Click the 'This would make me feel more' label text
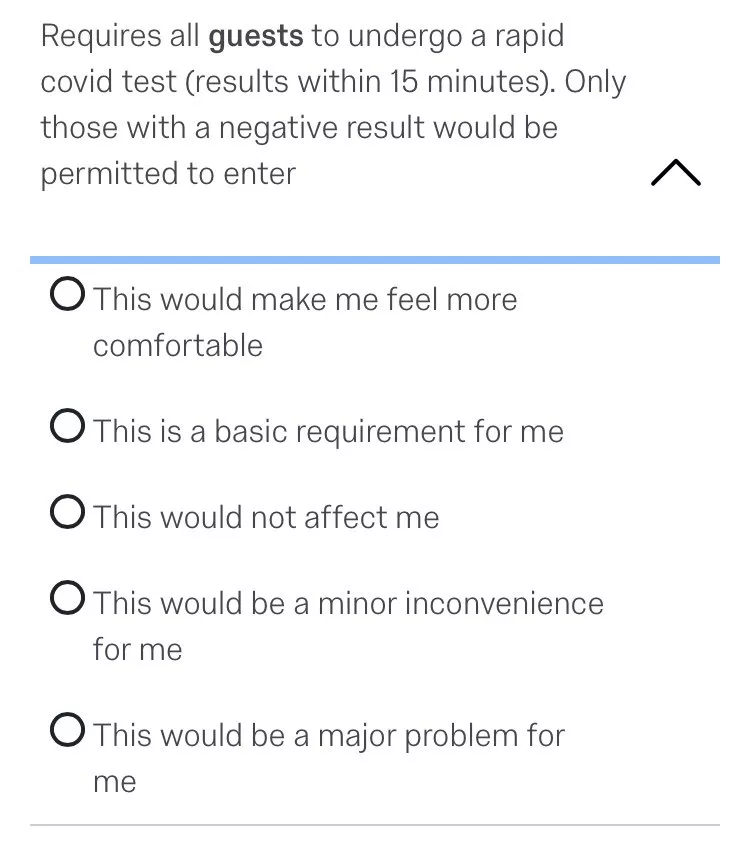 click(x=305, y=299)
